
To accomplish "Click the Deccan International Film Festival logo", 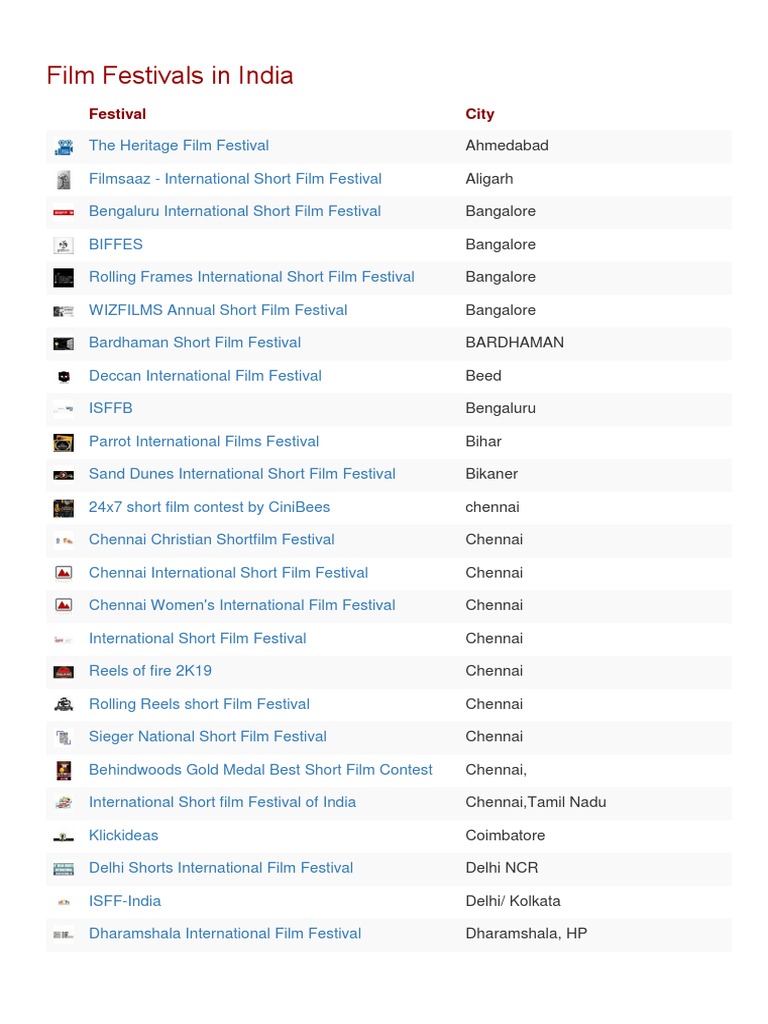I will click(63, 377).
